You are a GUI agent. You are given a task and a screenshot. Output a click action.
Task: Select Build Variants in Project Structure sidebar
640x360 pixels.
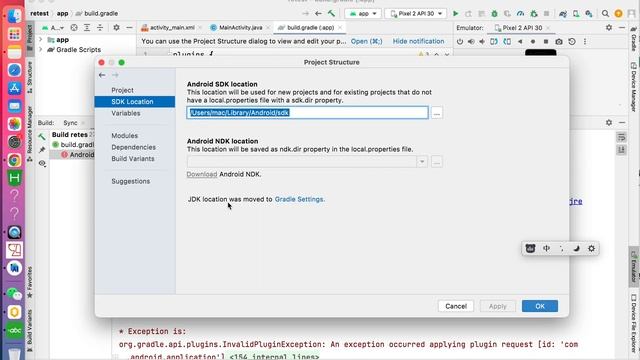point(133,158)
